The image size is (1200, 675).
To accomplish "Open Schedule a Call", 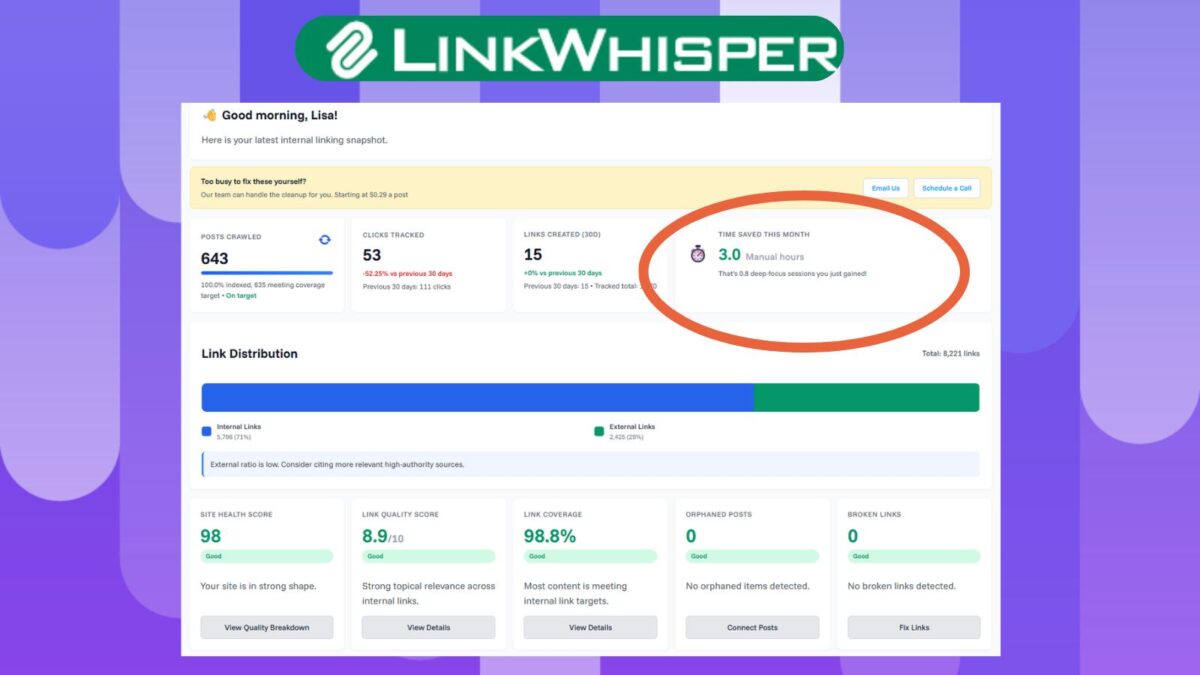I will [946, 188].
